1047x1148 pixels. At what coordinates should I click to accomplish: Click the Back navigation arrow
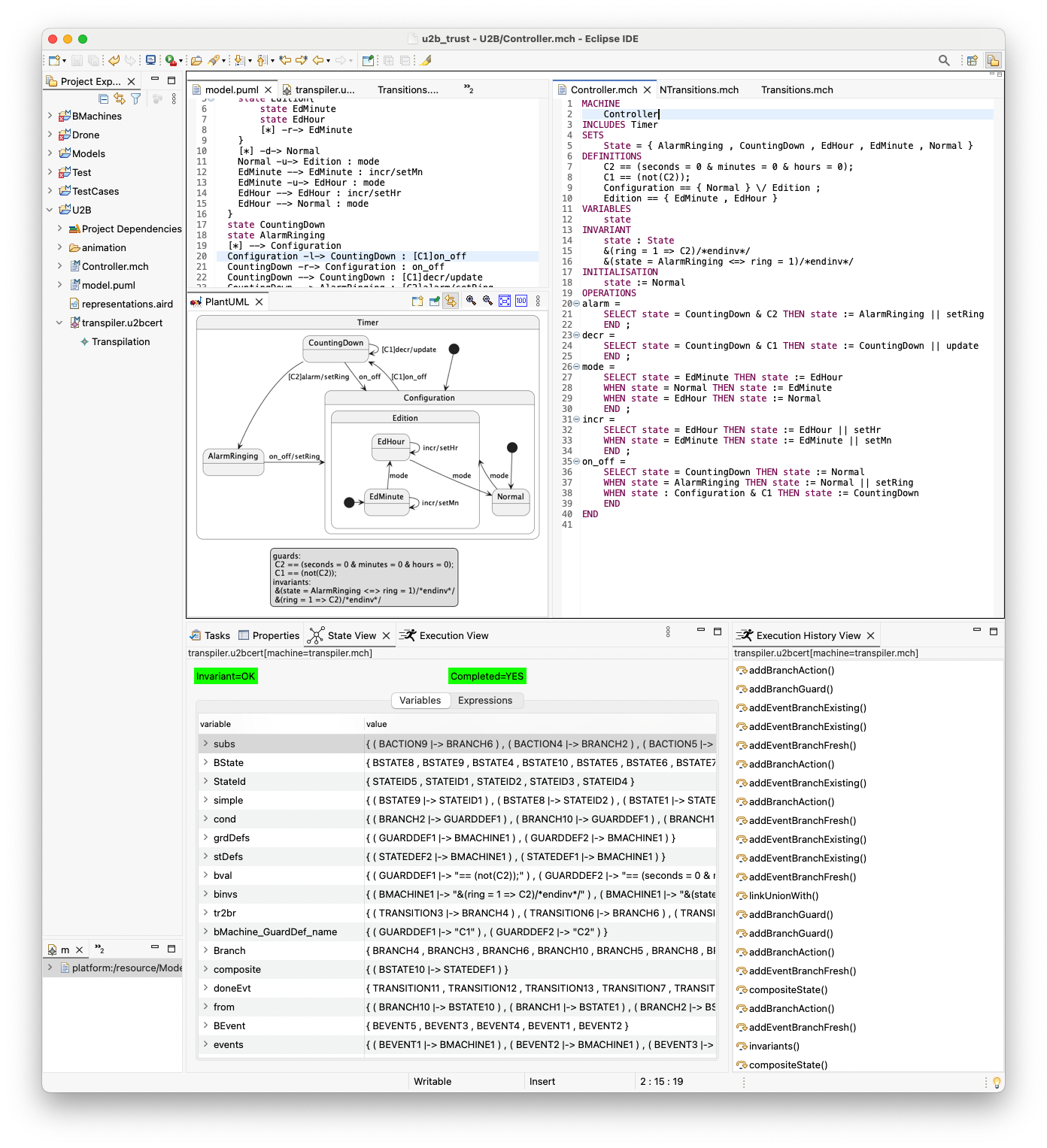coord(318,60)
